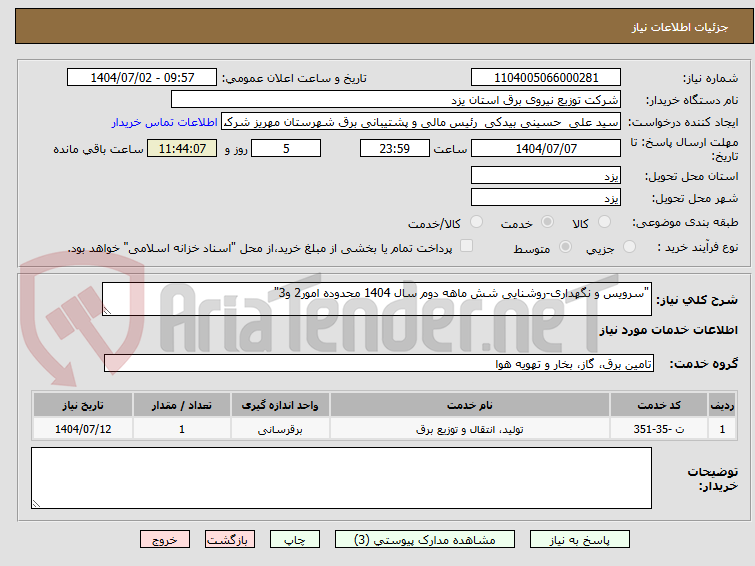Click the تعداد / مقدار column header
Viewport: 755px width, 566px height.
pyautogui.click(x=182, y=405)
